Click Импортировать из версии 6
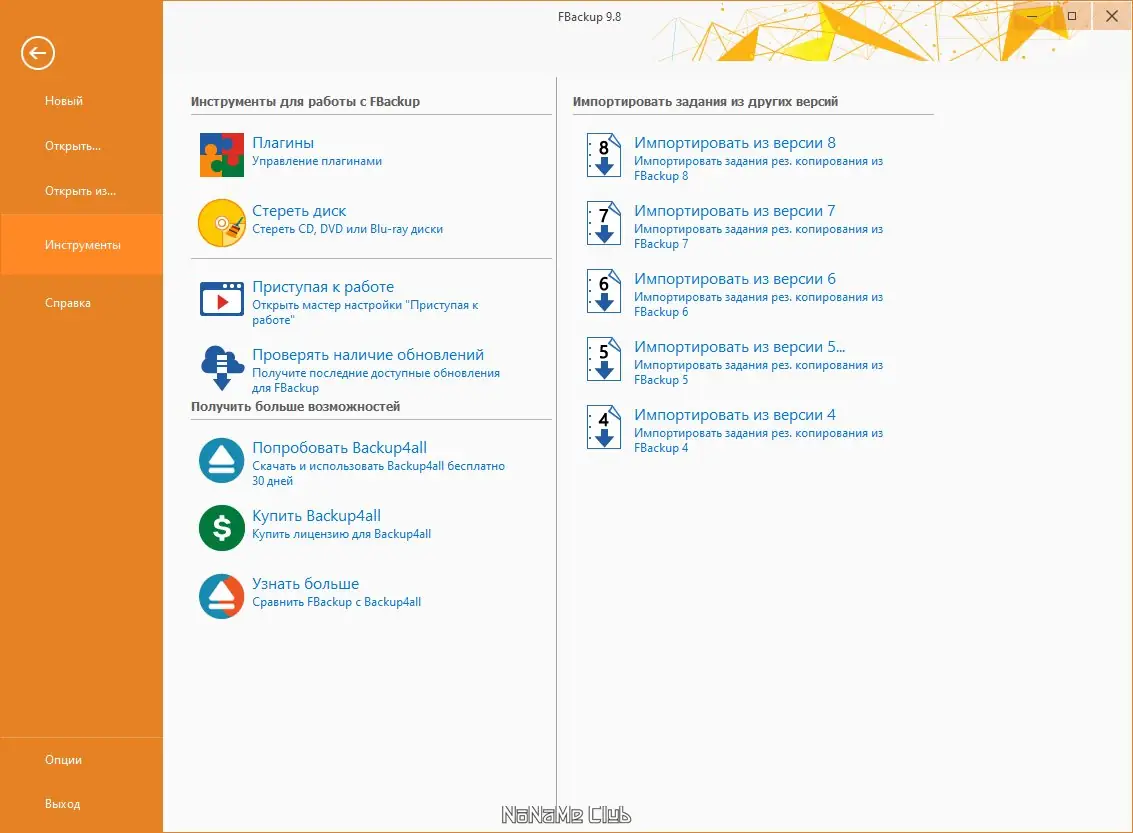 click(x=735, y=278)
